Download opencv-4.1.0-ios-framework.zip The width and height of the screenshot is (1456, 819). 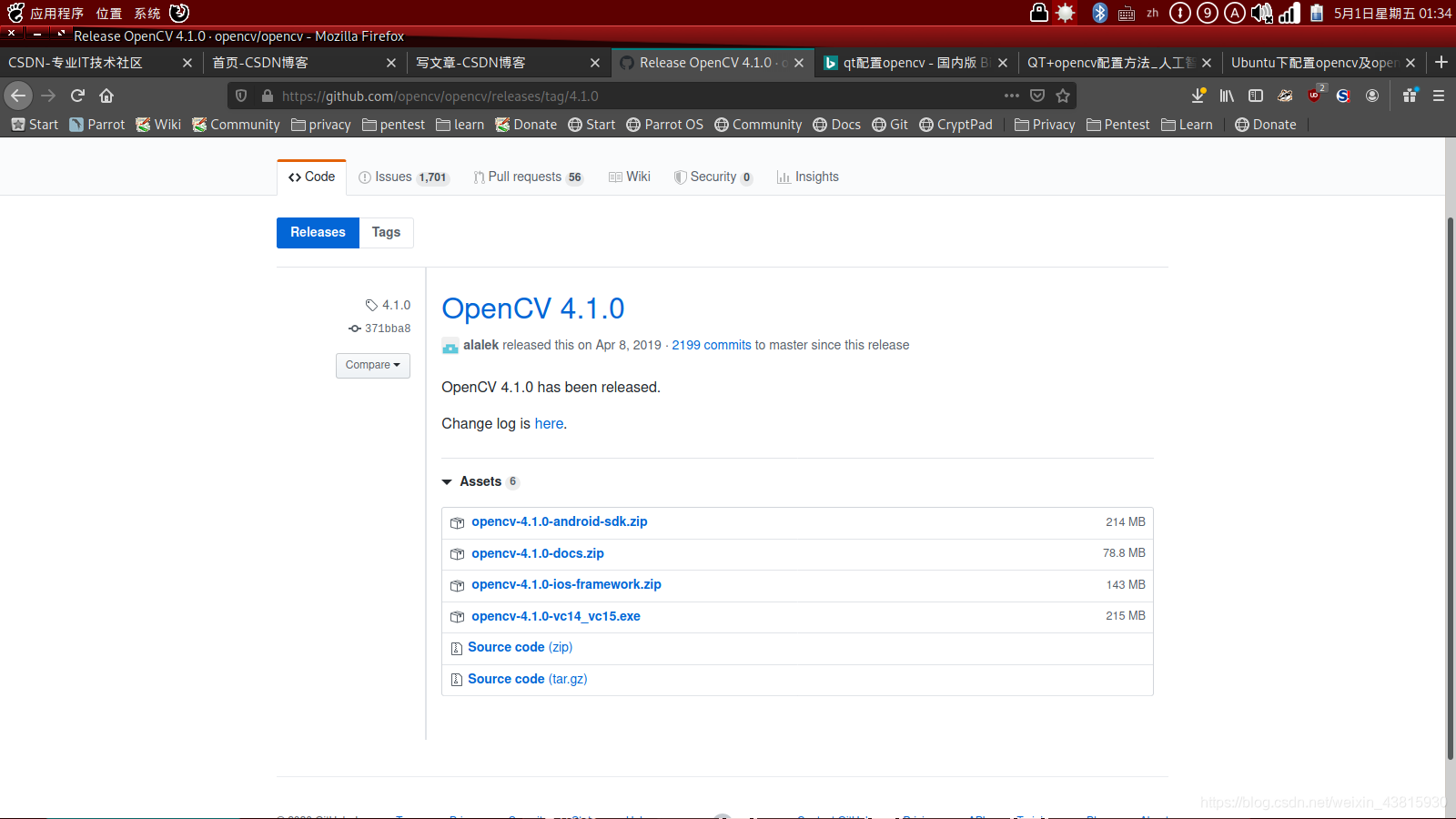point(566,584)
